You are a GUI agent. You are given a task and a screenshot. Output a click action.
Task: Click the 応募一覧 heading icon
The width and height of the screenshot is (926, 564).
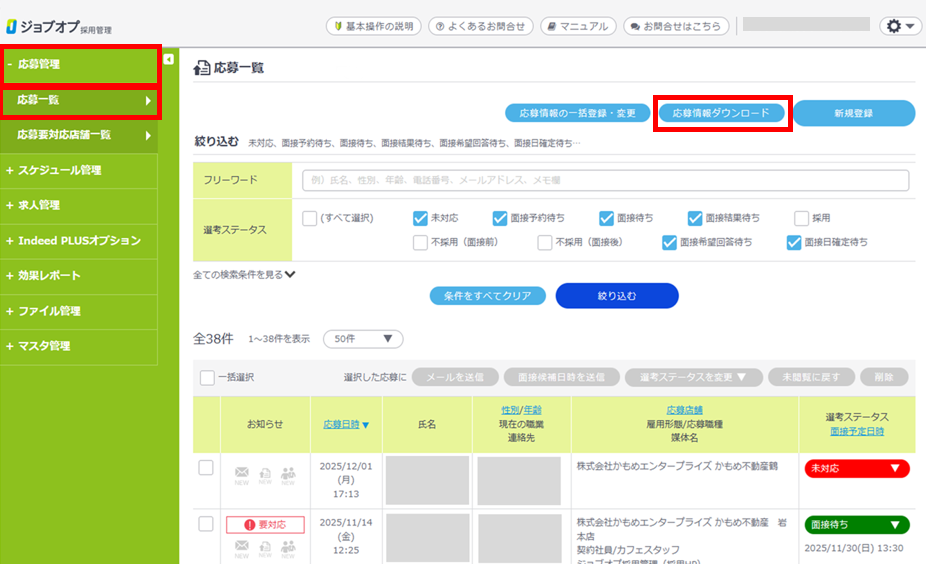point(201,68)
